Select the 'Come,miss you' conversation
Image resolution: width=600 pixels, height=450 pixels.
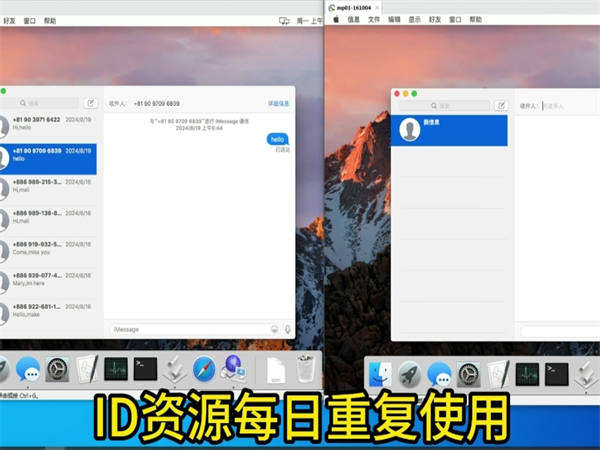point(48,250)
